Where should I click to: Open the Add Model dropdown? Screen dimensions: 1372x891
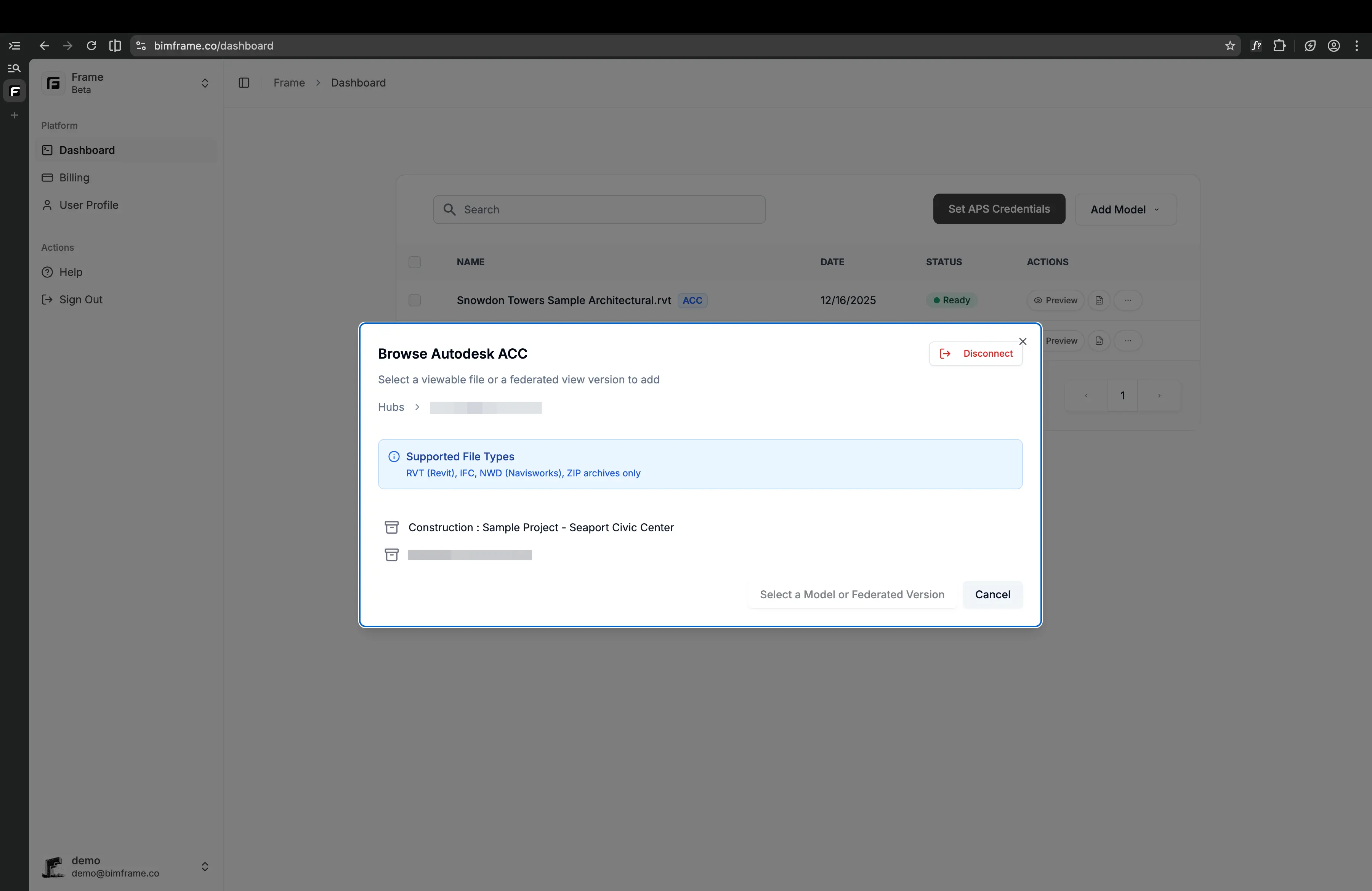(x=1125, y=209)
